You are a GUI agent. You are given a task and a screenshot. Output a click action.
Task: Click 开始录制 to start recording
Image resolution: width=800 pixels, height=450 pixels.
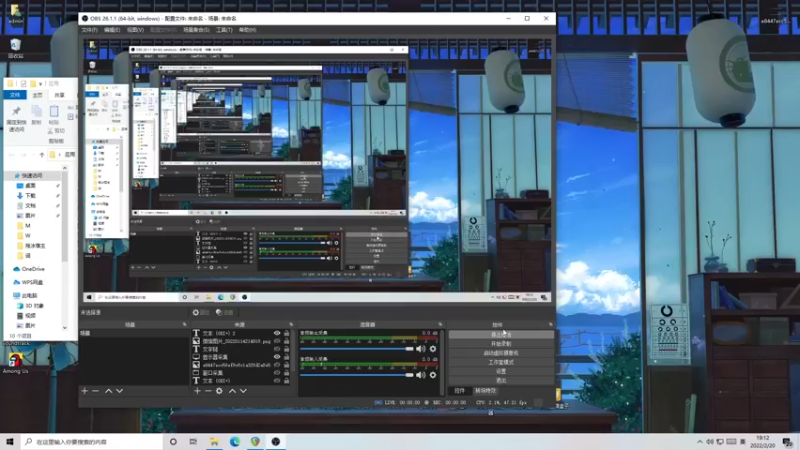(501, 344)
